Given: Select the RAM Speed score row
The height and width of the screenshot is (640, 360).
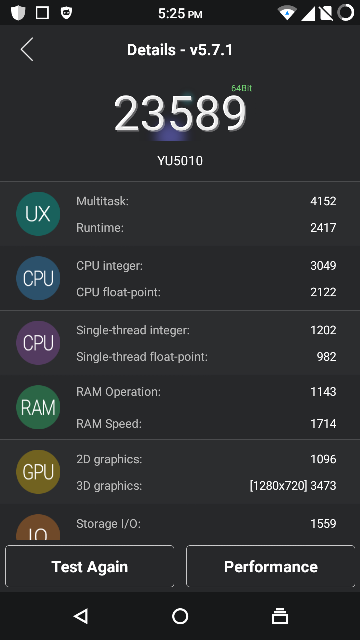Looking at the screenshot, I should click(x=206, y=424).
